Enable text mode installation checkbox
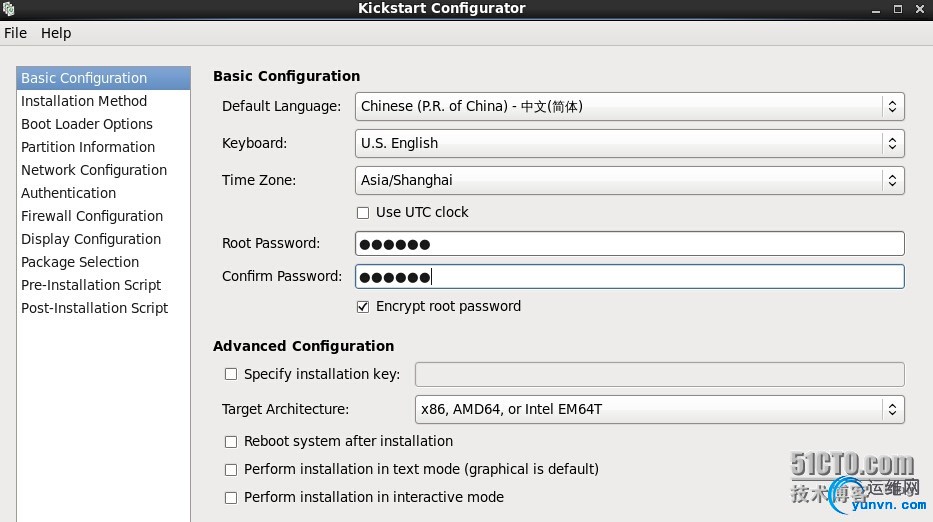The width and height of the screenshot is (933, 522). [x=231, y=469]
